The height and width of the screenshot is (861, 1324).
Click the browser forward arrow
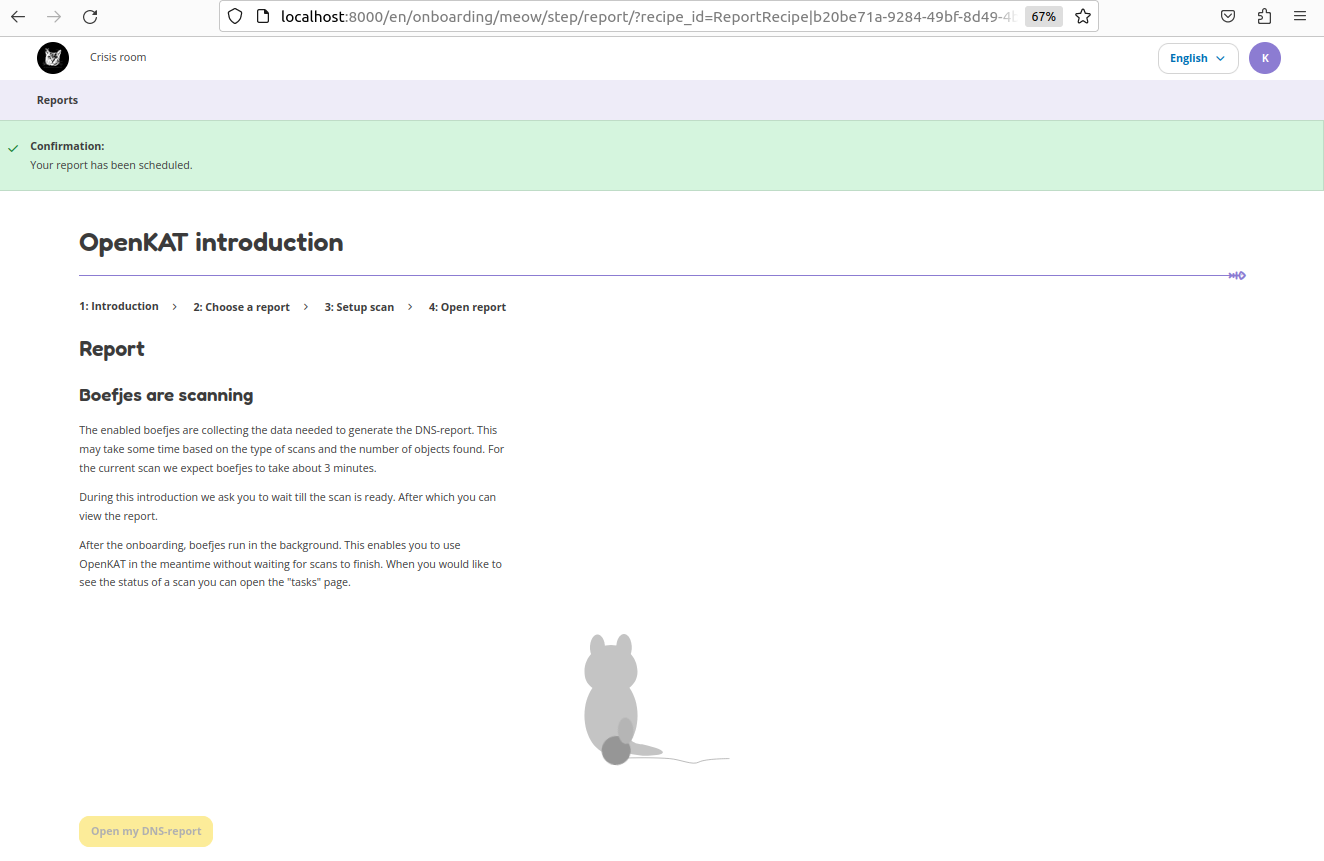tap(54, 16)
